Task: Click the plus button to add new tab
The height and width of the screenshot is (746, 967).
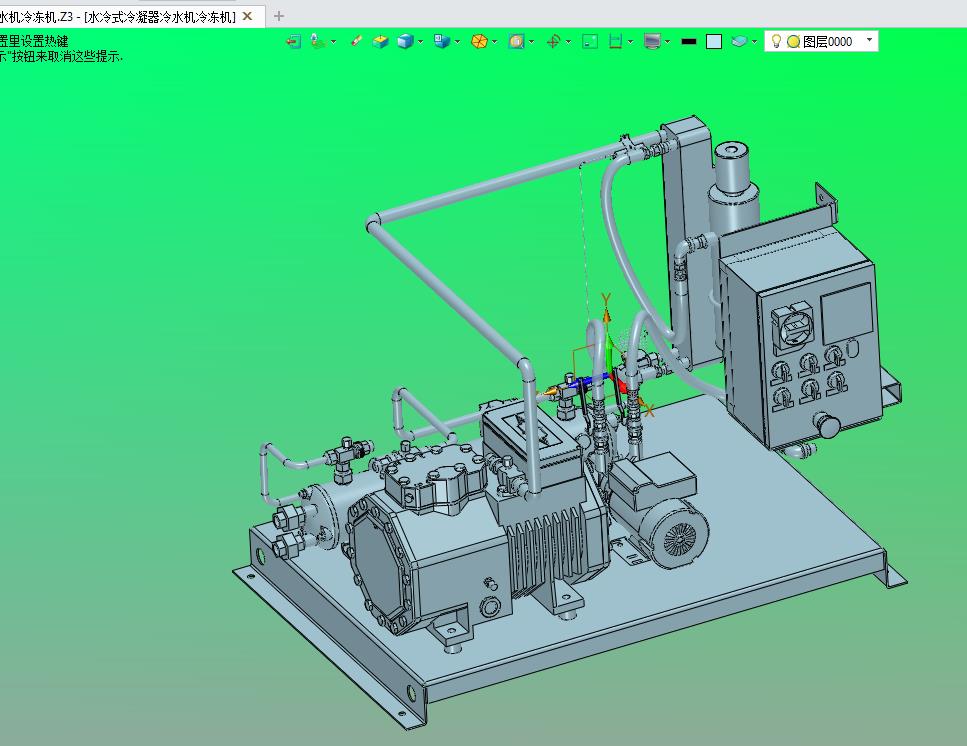Action: 279,16
